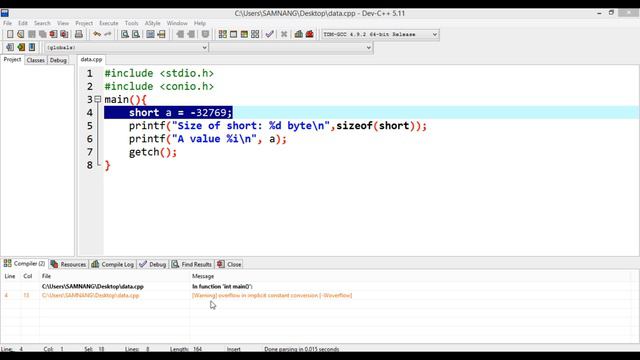Collapse the main() code fold at line 3
This screenshot has height=360, width=640.
point(98,99)
